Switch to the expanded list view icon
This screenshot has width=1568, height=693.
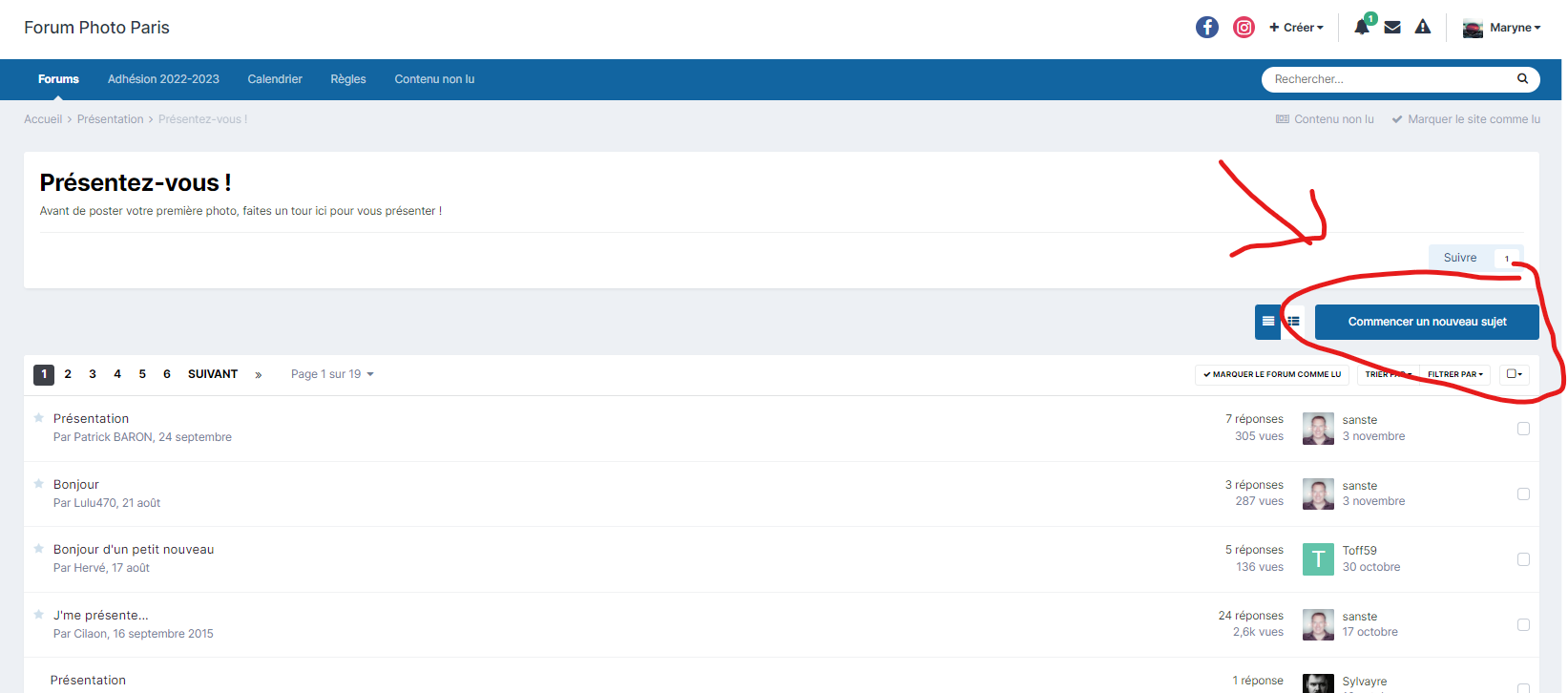[x=1293, y=322]
